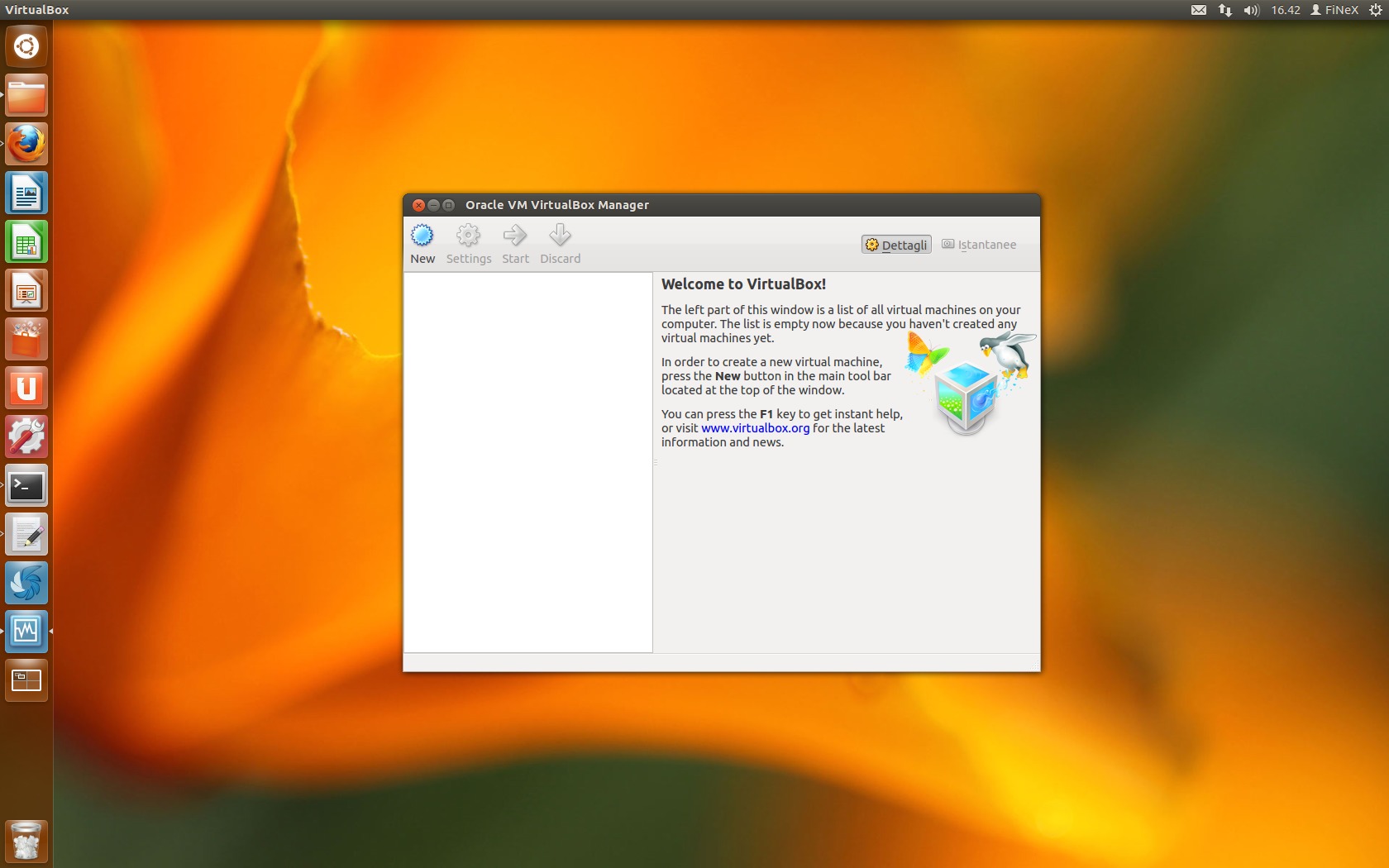1389x868 pixels.
Task: Open Ubuntu Software Center
Action: point(26,339)
